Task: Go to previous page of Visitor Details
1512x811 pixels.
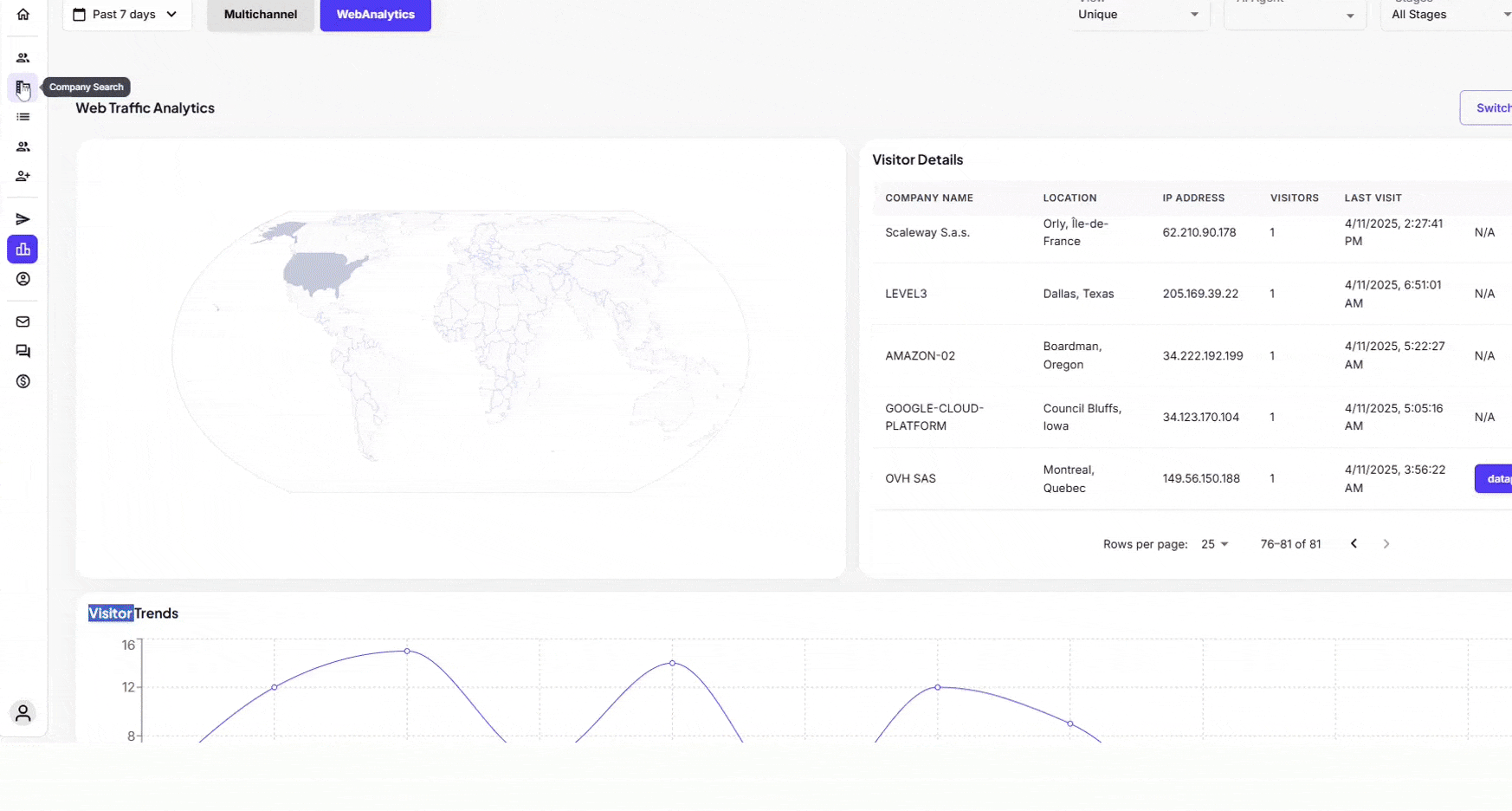Action: click(1354, 544)
